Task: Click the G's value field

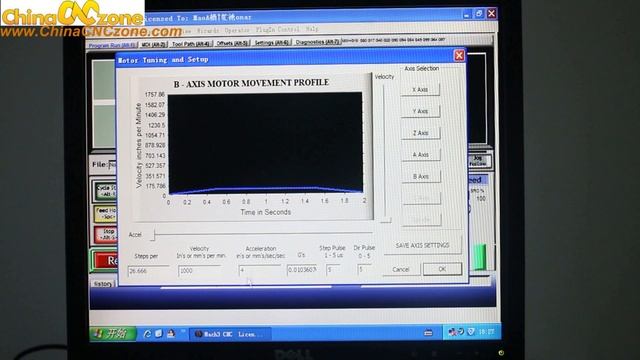Action: (302, 270)
